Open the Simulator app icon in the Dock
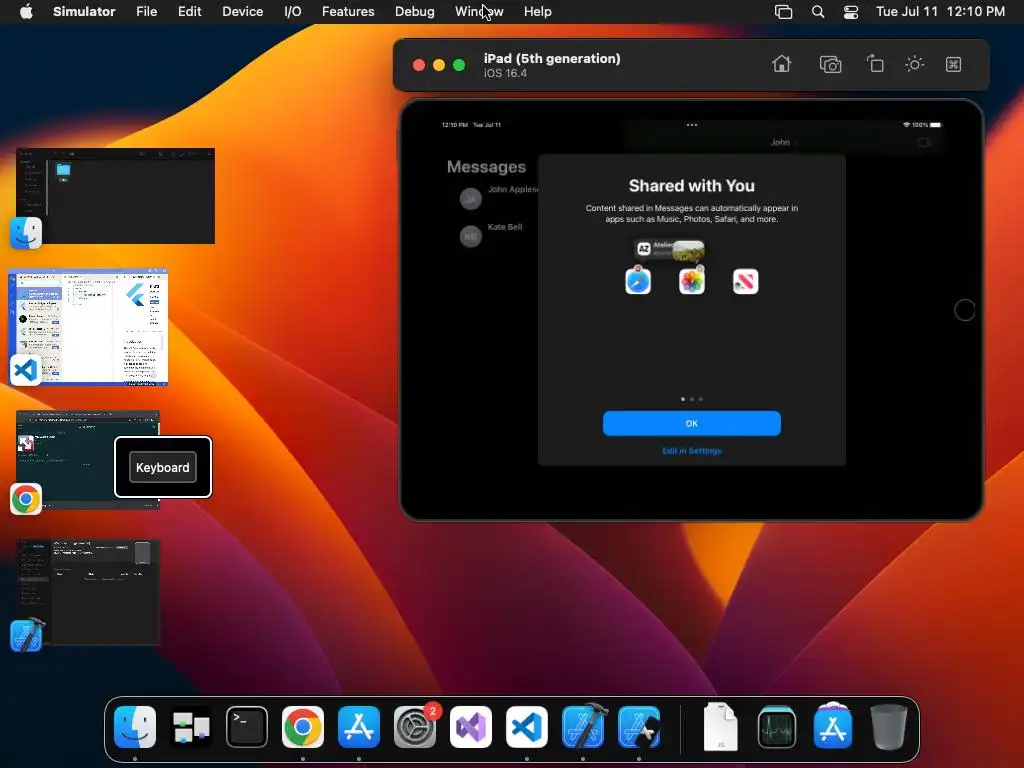 639,727
